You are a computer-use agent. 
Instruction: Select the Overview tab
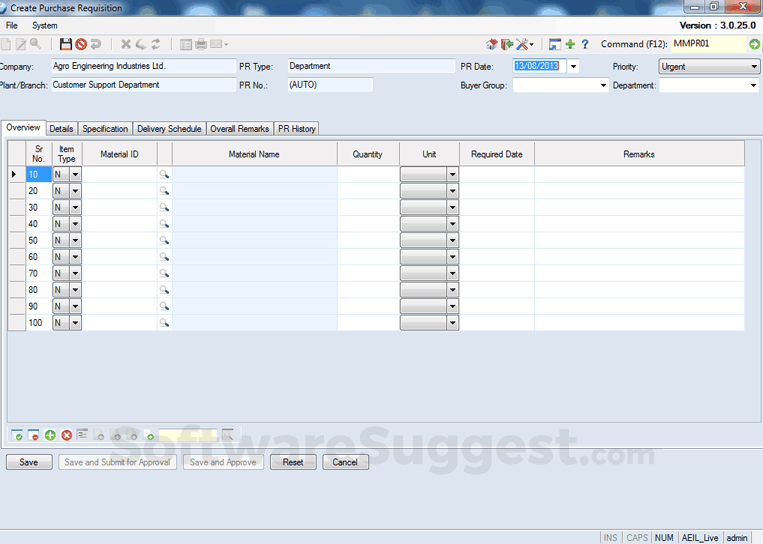click(23, 127)
